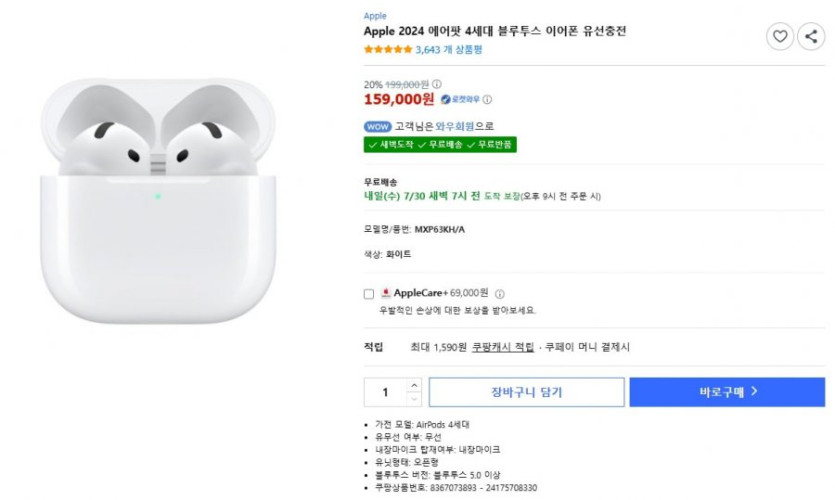
Task: Click the green 새벽도착 무료배송 무료반품 banner
Action: 440,144
